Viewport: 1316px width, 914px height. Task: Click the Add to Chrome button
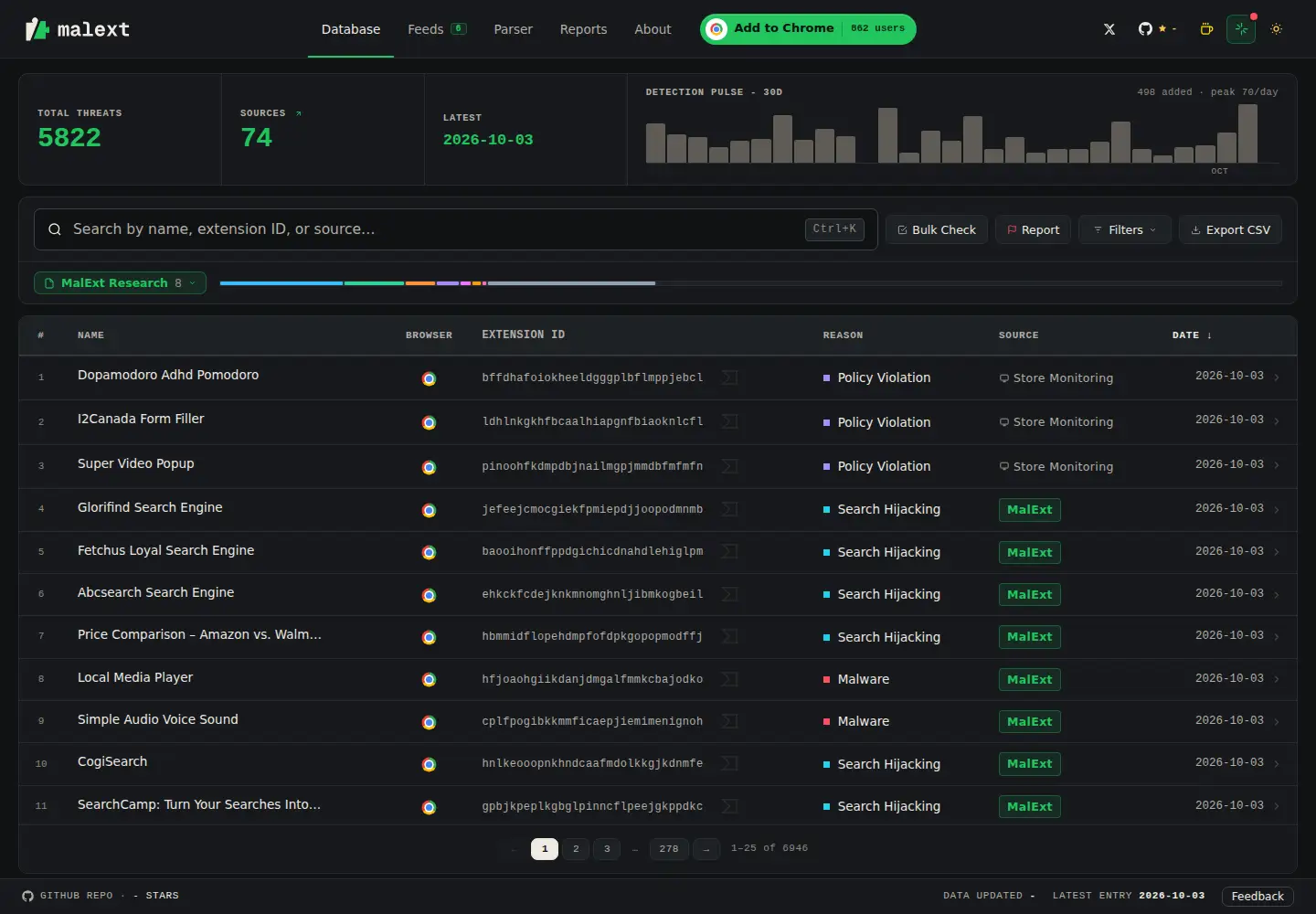tap(808, 28)
